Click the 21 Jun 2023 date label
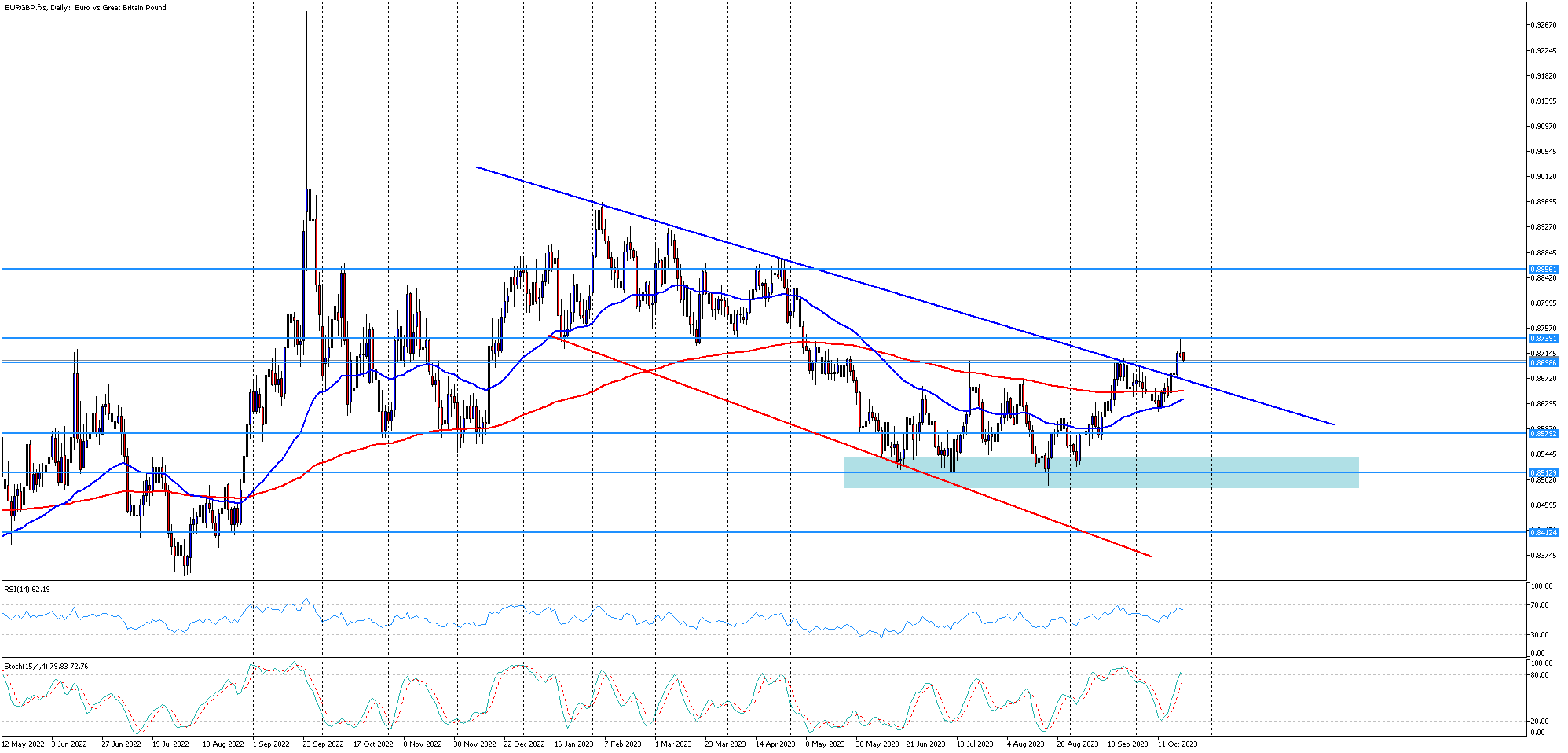Viewport: 1568px width, 753px height. 925,744
